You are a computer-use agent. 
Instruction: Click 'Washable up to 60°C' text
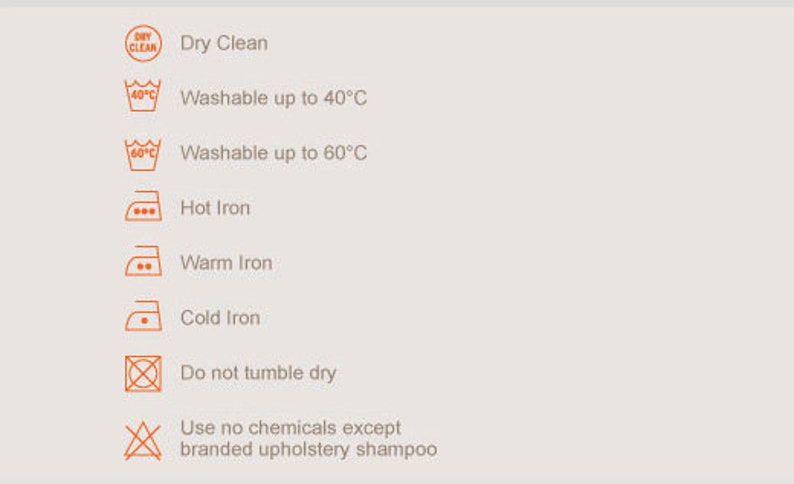tap(273, 153)
